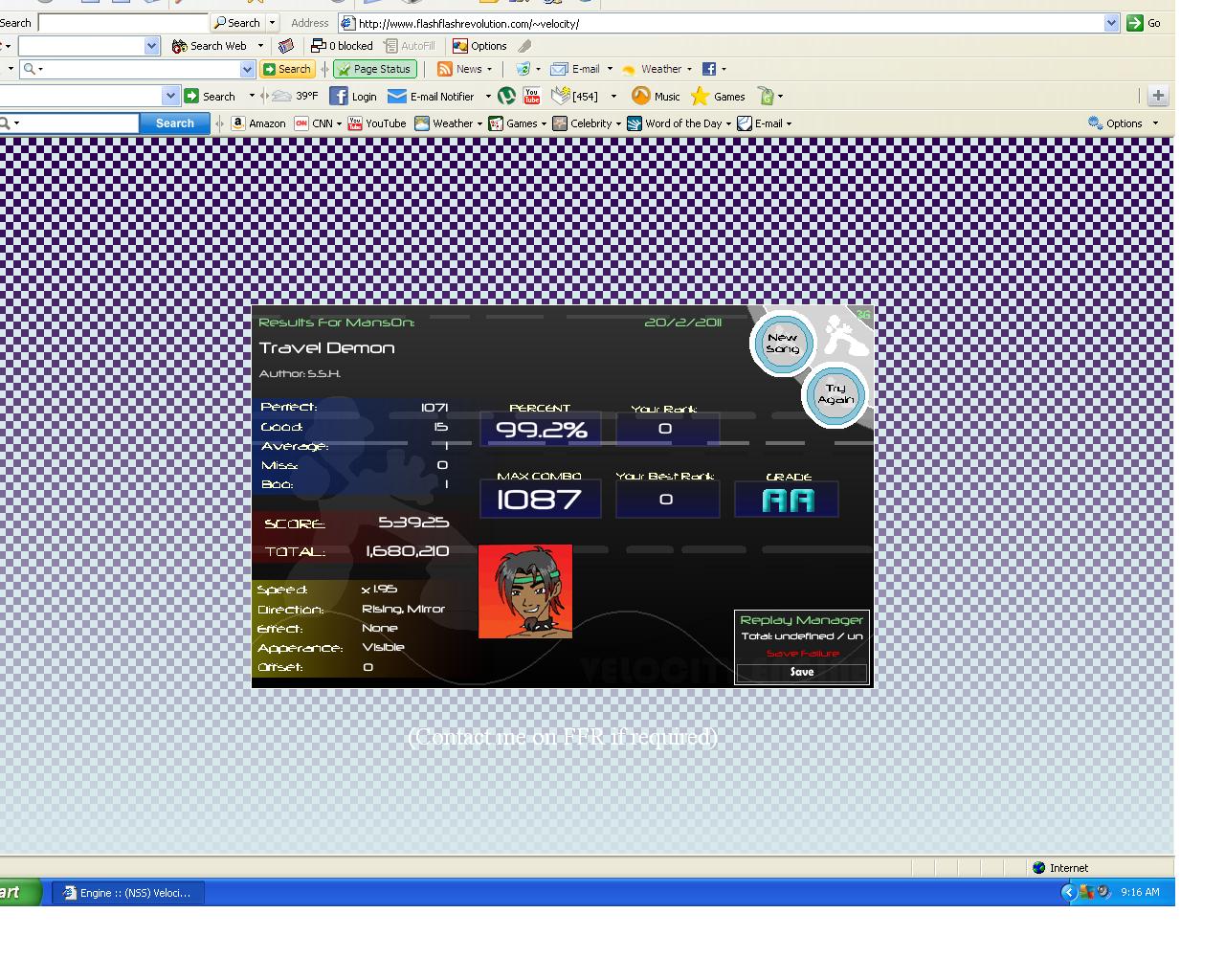Toggle the Page Status indicator
Viewport: 1225px width, 980px height.
pos(375,69)
